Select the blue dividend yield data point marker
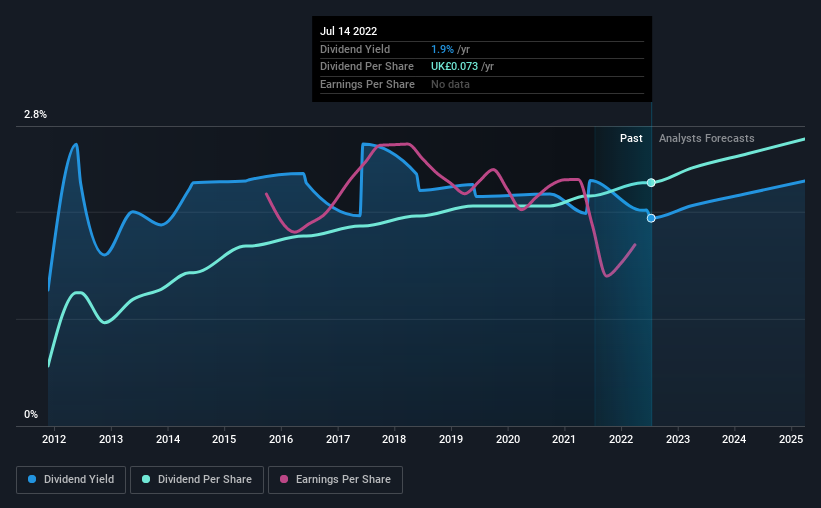Screen dimensions: 821x508 point(651,218)
